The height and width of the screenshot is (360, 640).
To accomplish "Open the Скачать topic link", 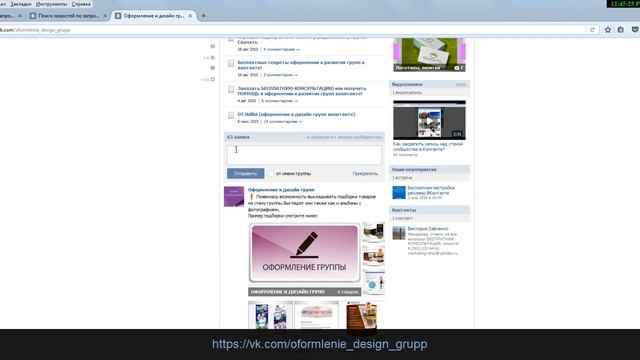I will 247,42.
